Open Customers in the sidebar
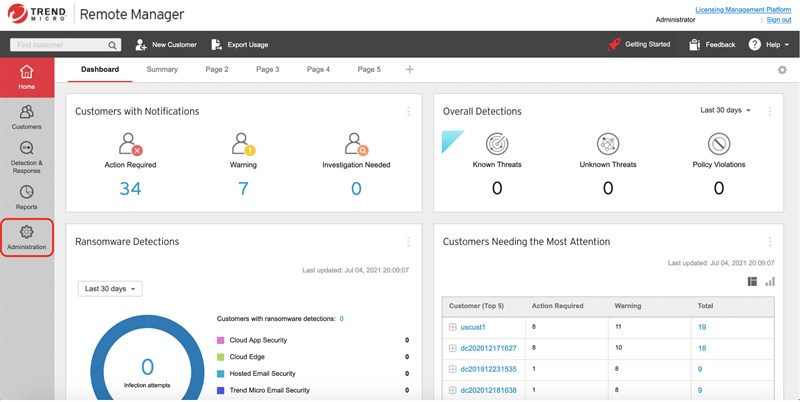This screenshot has width=800, height=402. pyautogui.click(x=27, y=117)
